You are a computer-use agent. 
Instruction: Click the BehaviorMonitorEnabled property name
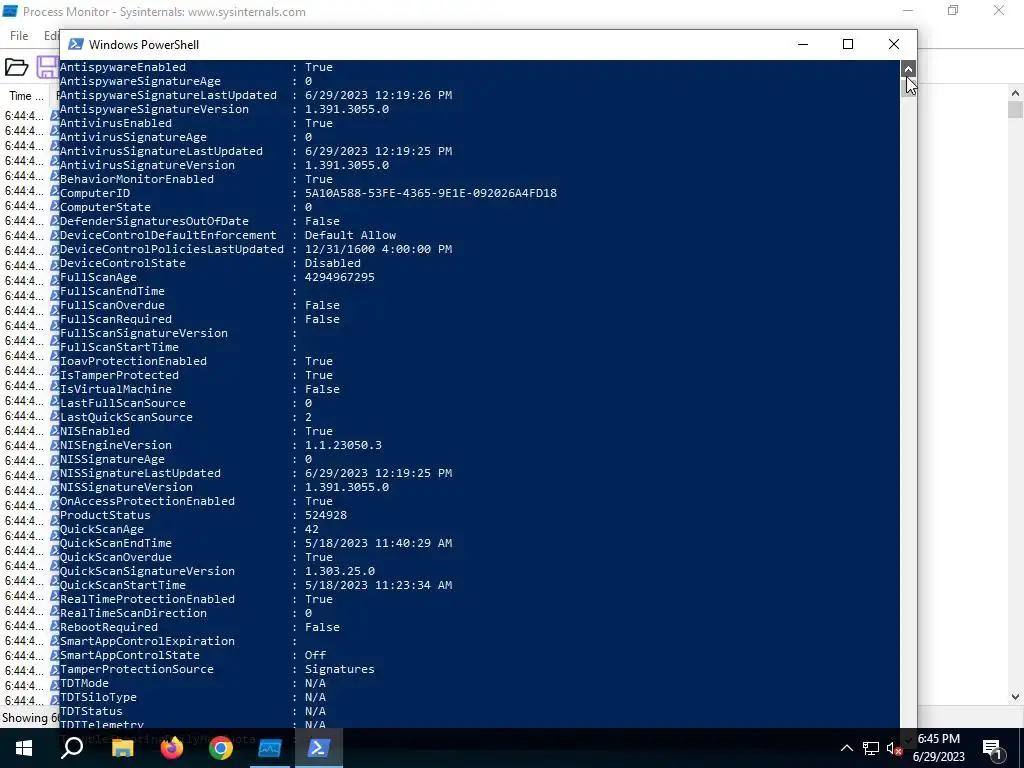click(136, 180)
